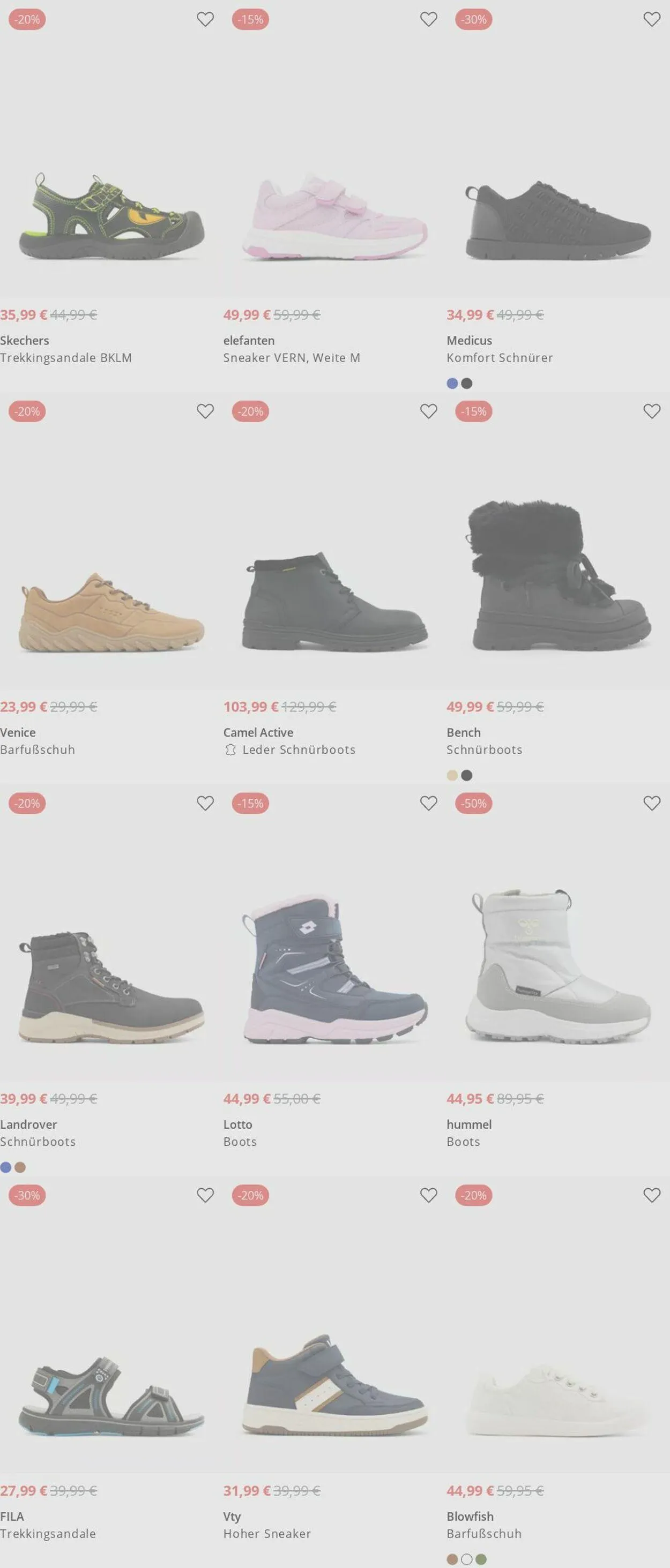Viewport: 670px width, 1568px height.
Task: Heart the FILA Trekkingsandale product
Action: [205, 1196]
